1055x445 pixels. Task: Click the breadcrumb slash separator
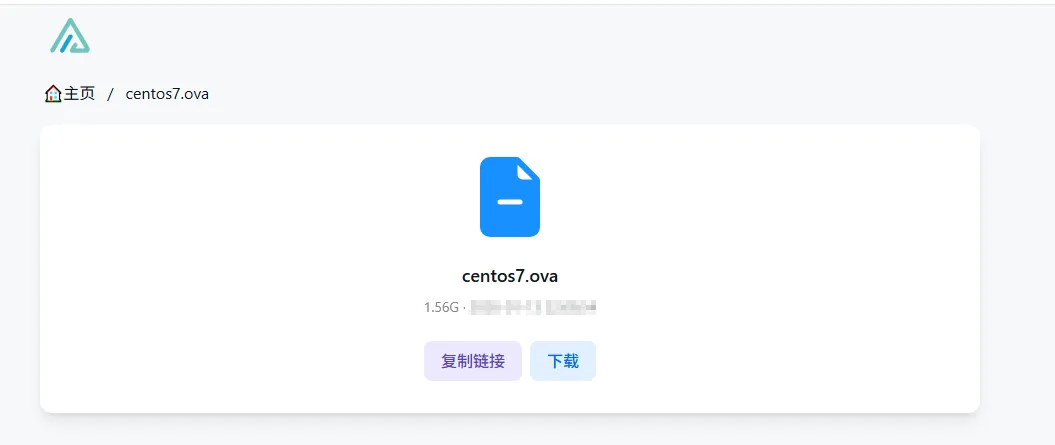pos(110,94)
